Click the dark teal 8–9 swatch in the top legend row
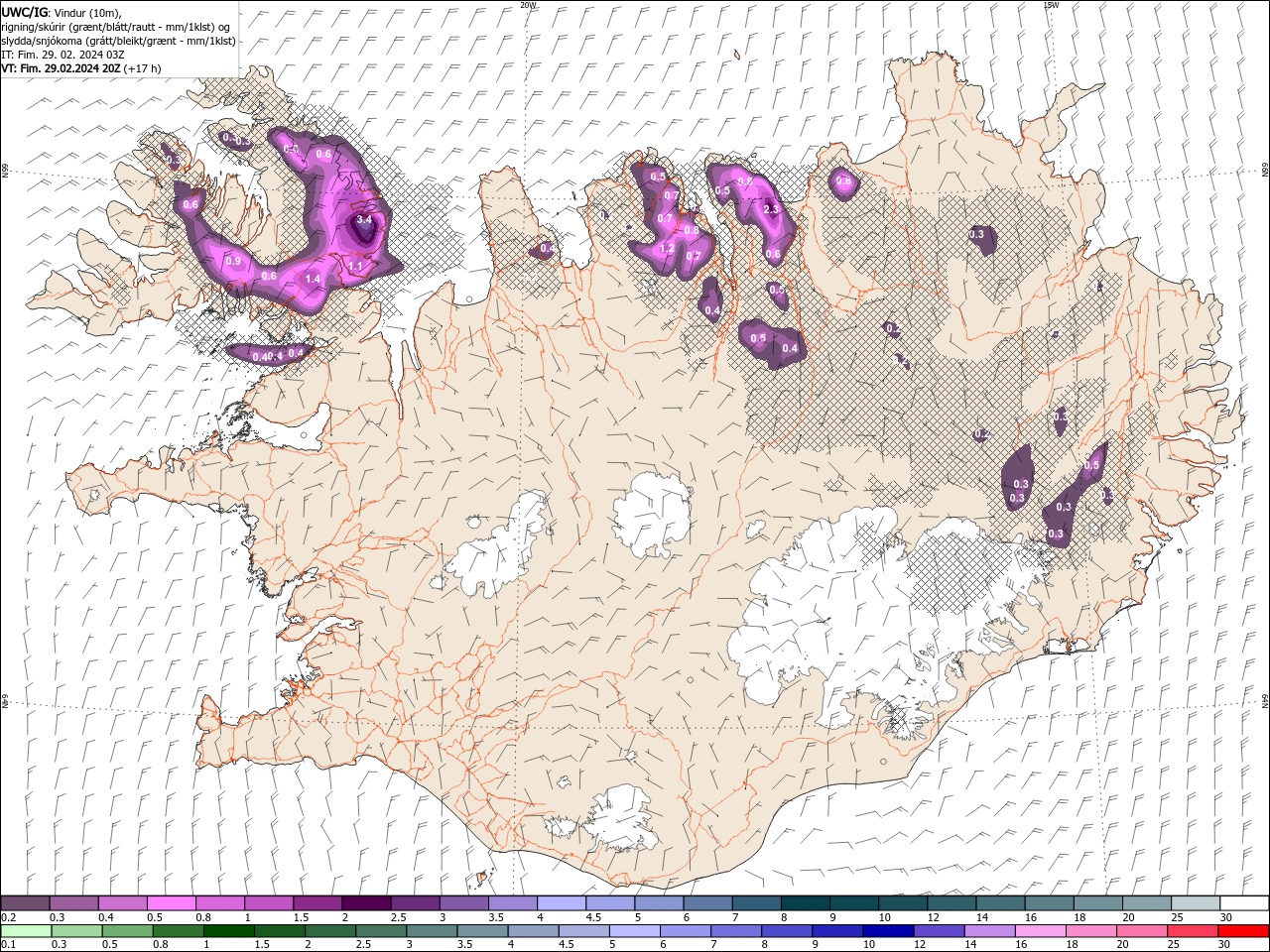1270x952 pixels. [804, 902]
